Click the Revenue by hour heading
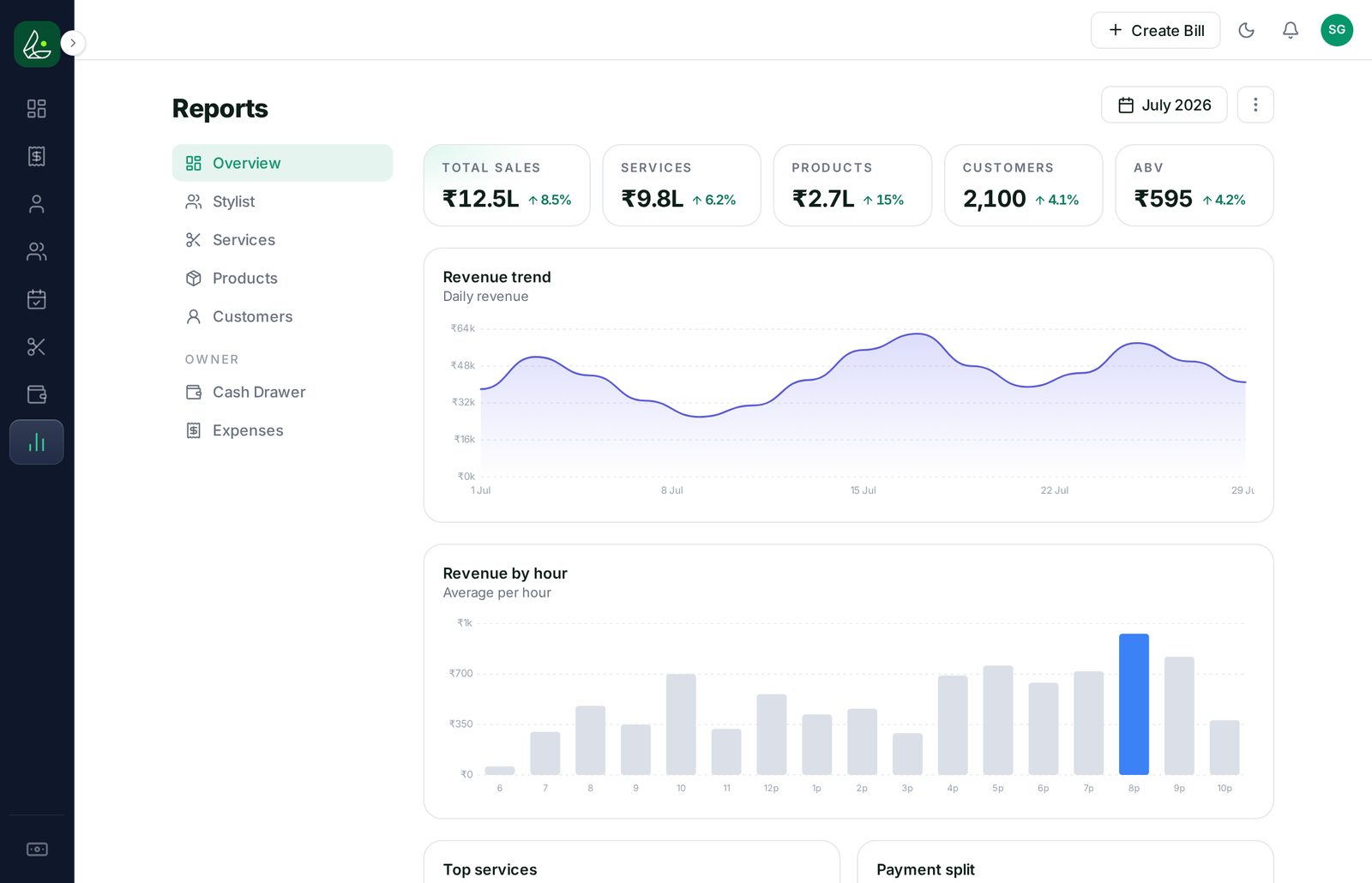1372x883 pixels. click(505, 574)
